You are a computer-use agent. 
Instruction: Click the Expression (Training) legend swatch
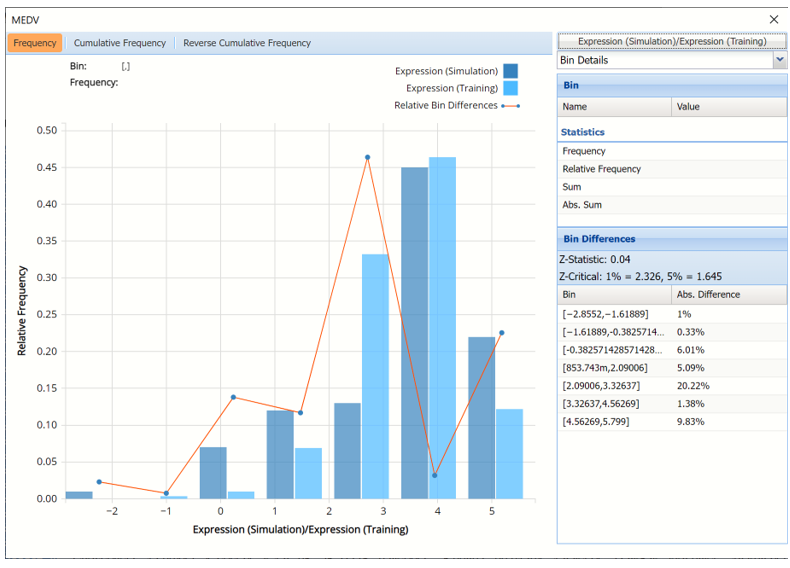tap(510, 89)
